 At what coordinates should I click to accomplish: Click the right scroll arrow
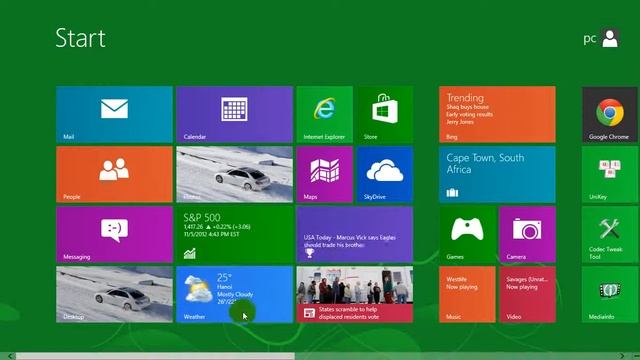pos(622,356)
